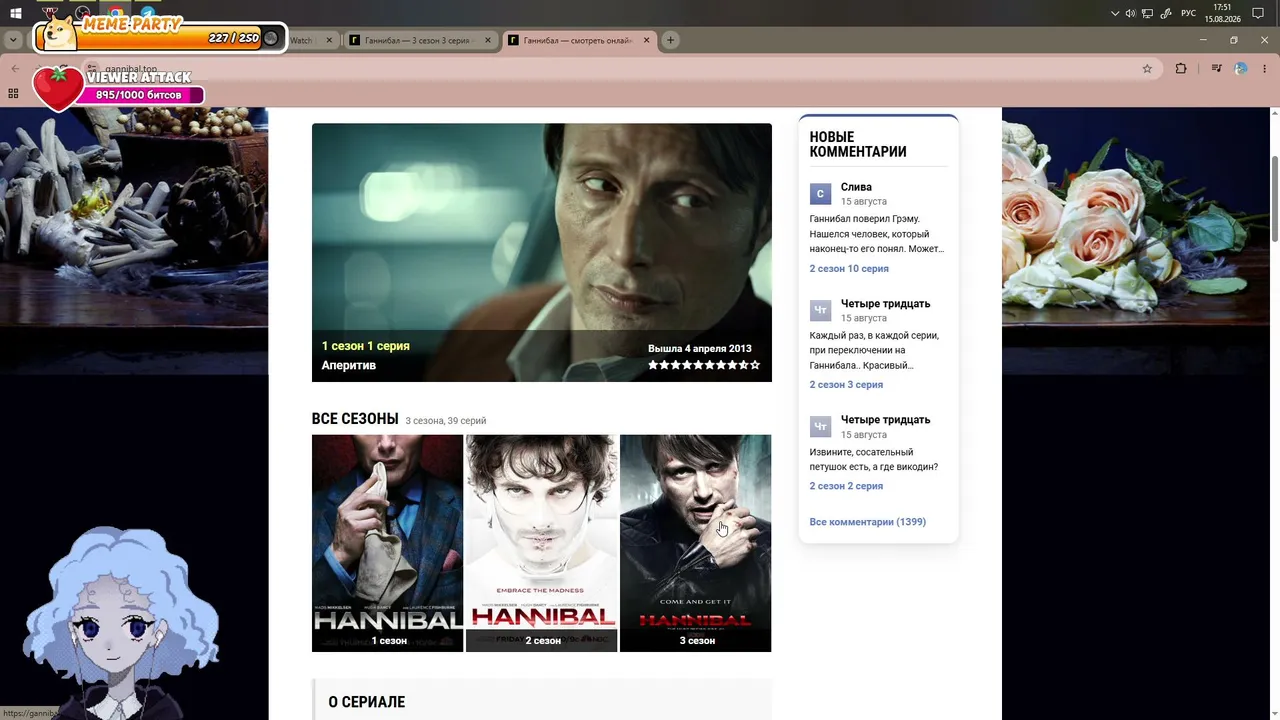This screenshot has width=1280, height=720.
Task: Open Chrome's tab search dropdown
Action: [x=13, y=40]
